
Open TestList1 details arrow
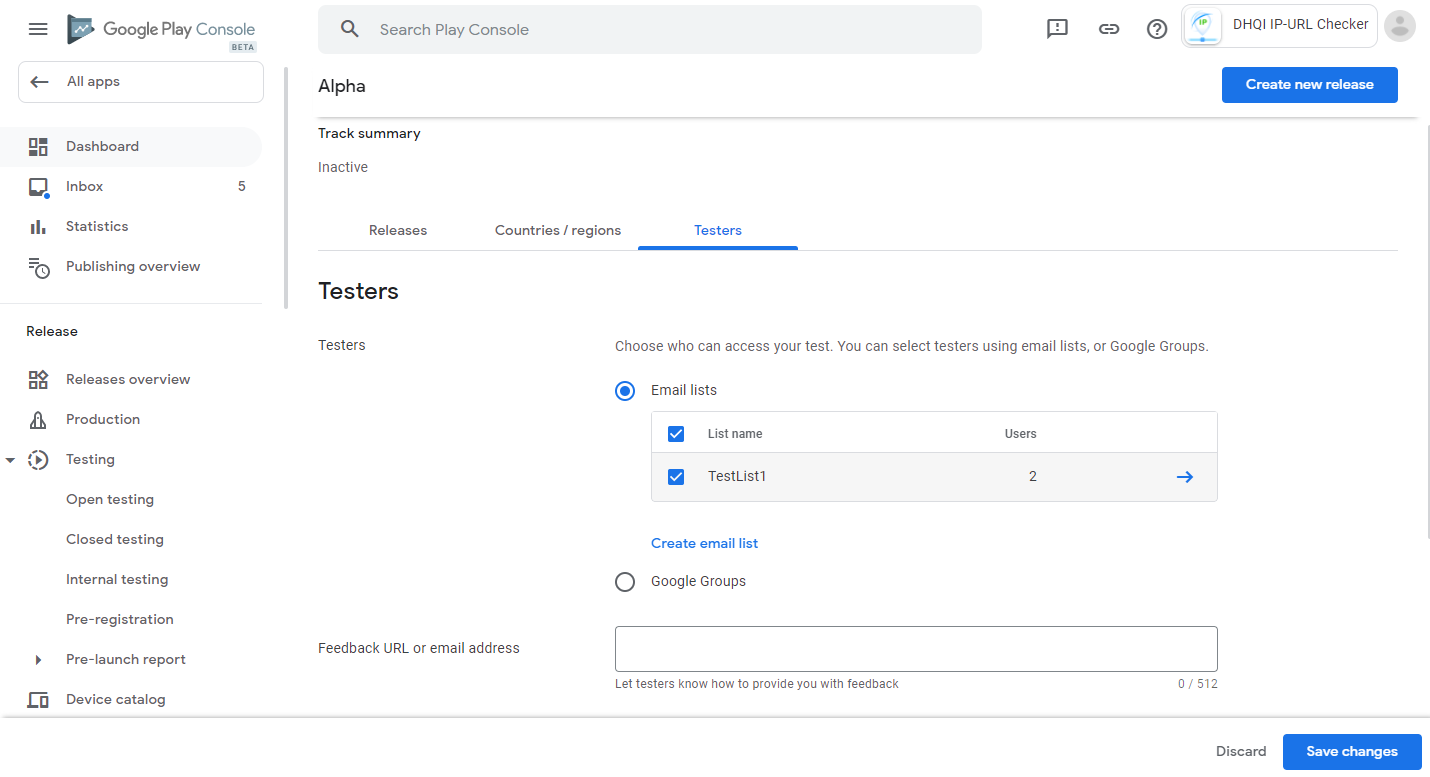tap(1184, 477)
